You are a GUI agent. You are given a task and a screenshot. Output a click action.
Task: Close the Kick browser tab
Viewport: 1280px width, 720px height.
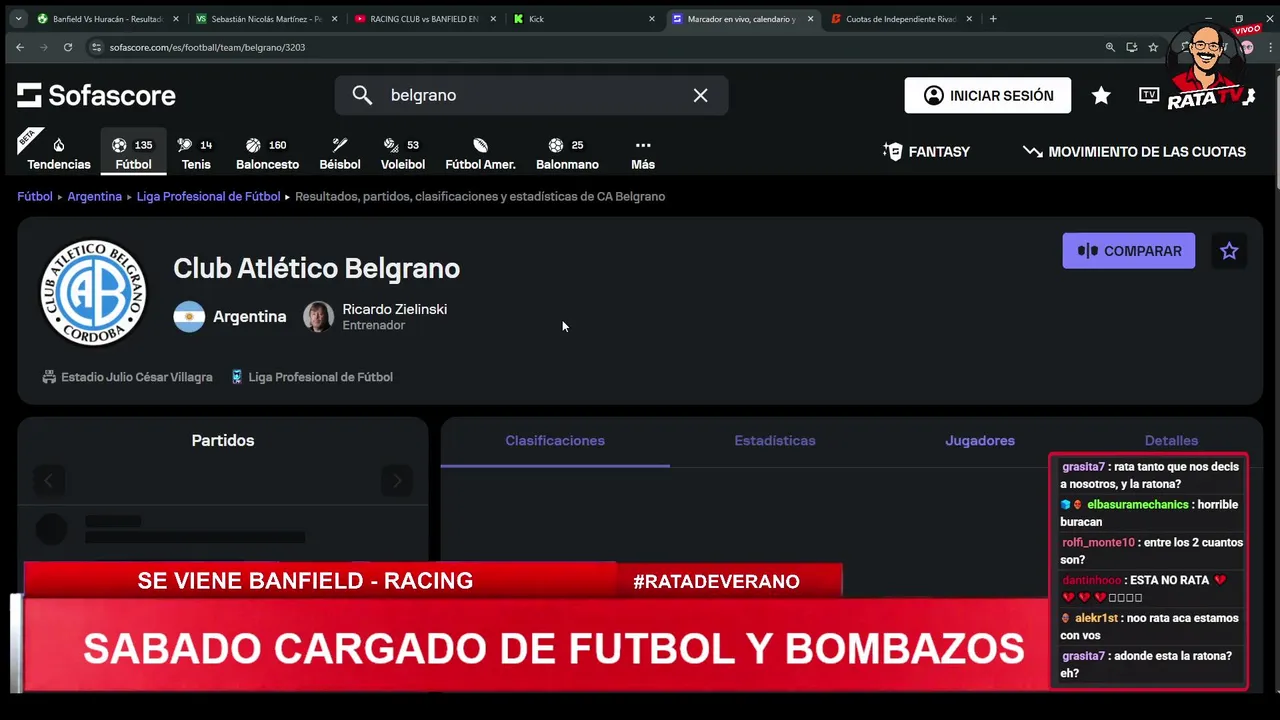click(x=652, y=19)
